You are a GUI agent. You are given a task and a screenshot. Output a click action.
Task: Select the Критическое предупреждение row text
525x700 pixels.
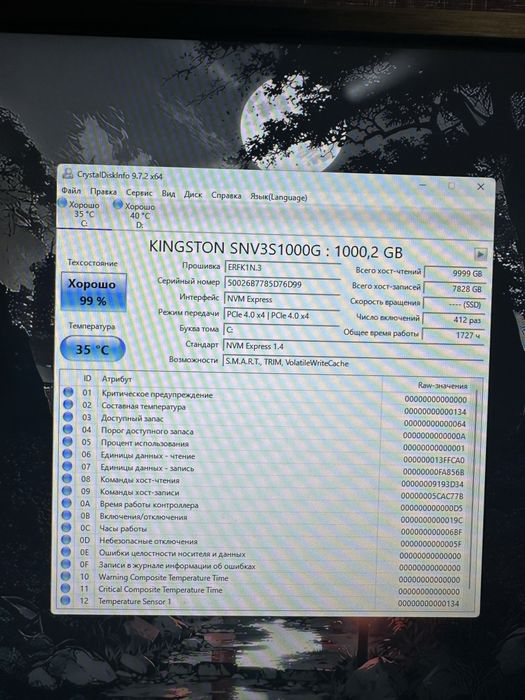[157, 395]
